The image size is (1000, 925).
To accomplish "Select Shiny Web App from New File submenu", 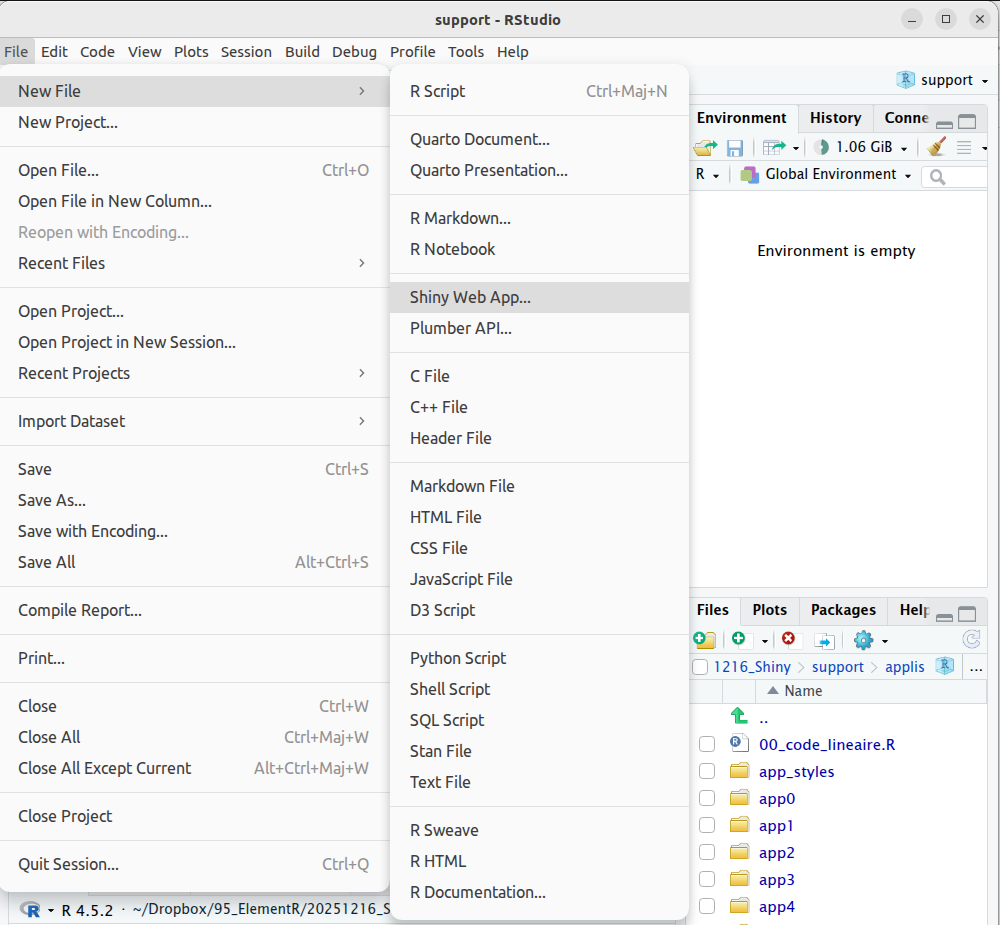I will [470, 297].
